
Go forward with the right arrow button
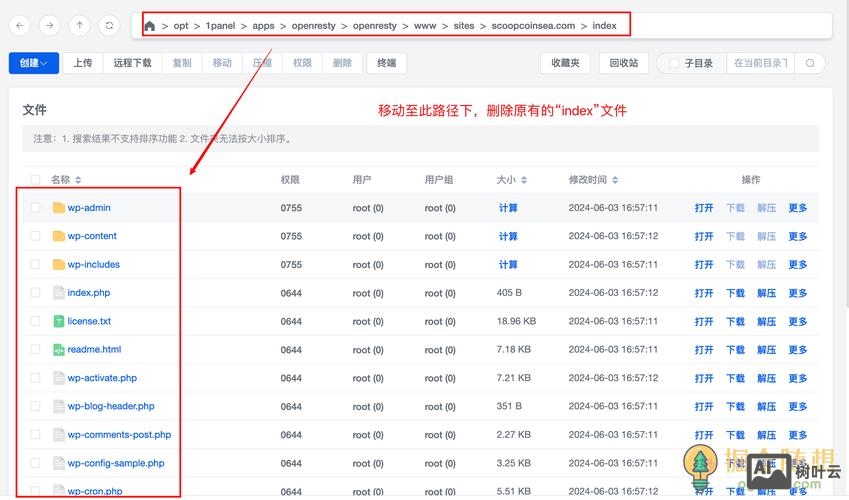(x=50, y=25)
